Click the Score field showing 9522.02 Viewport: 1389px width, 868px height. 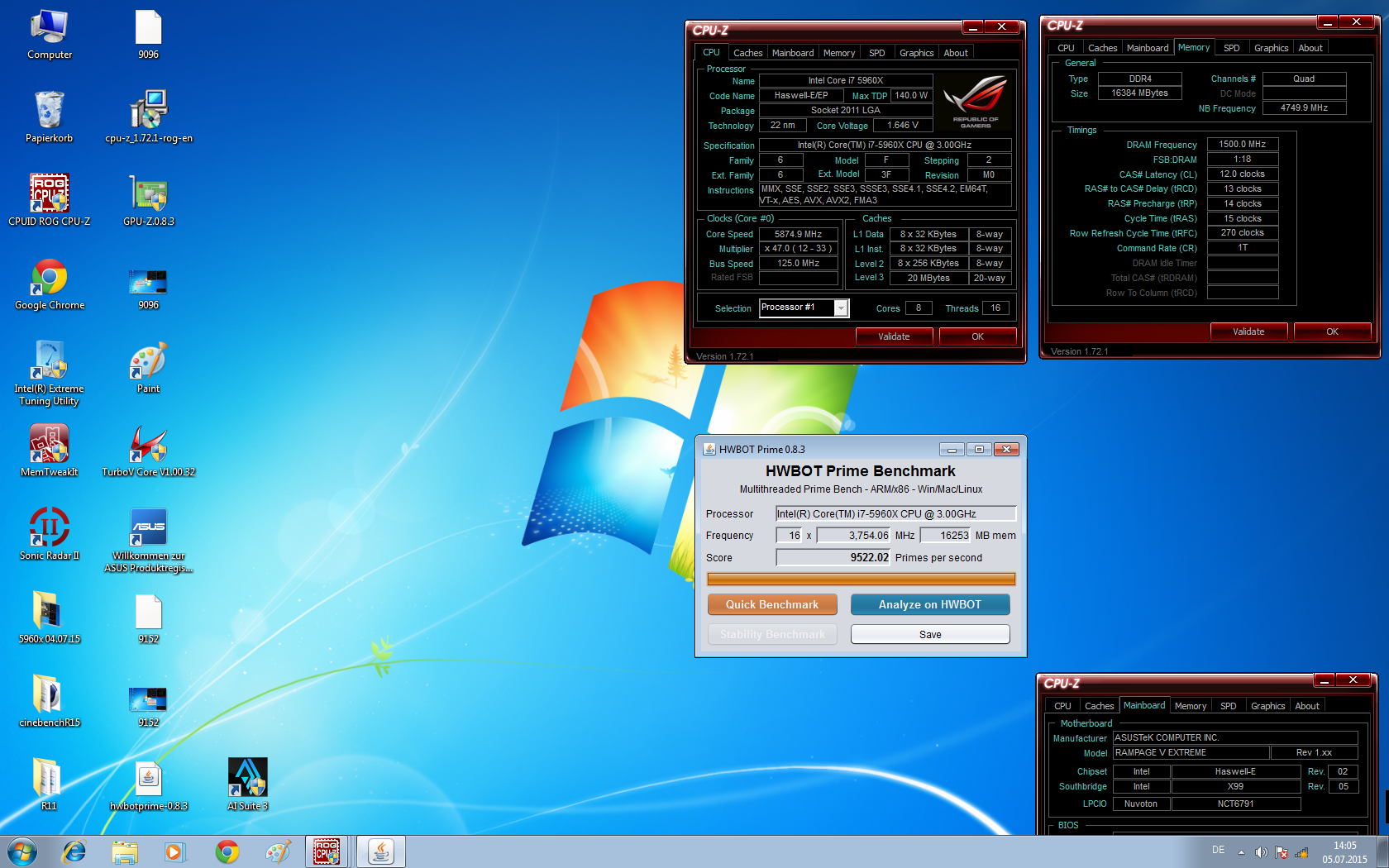(x=833, y=557)
